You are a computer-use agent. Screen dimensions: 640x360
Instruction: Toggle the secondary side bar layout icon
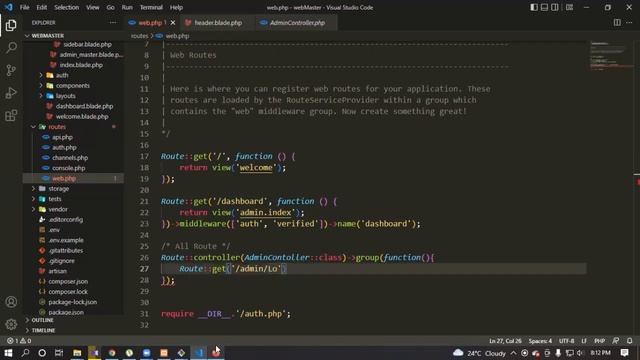pos(555,7)
